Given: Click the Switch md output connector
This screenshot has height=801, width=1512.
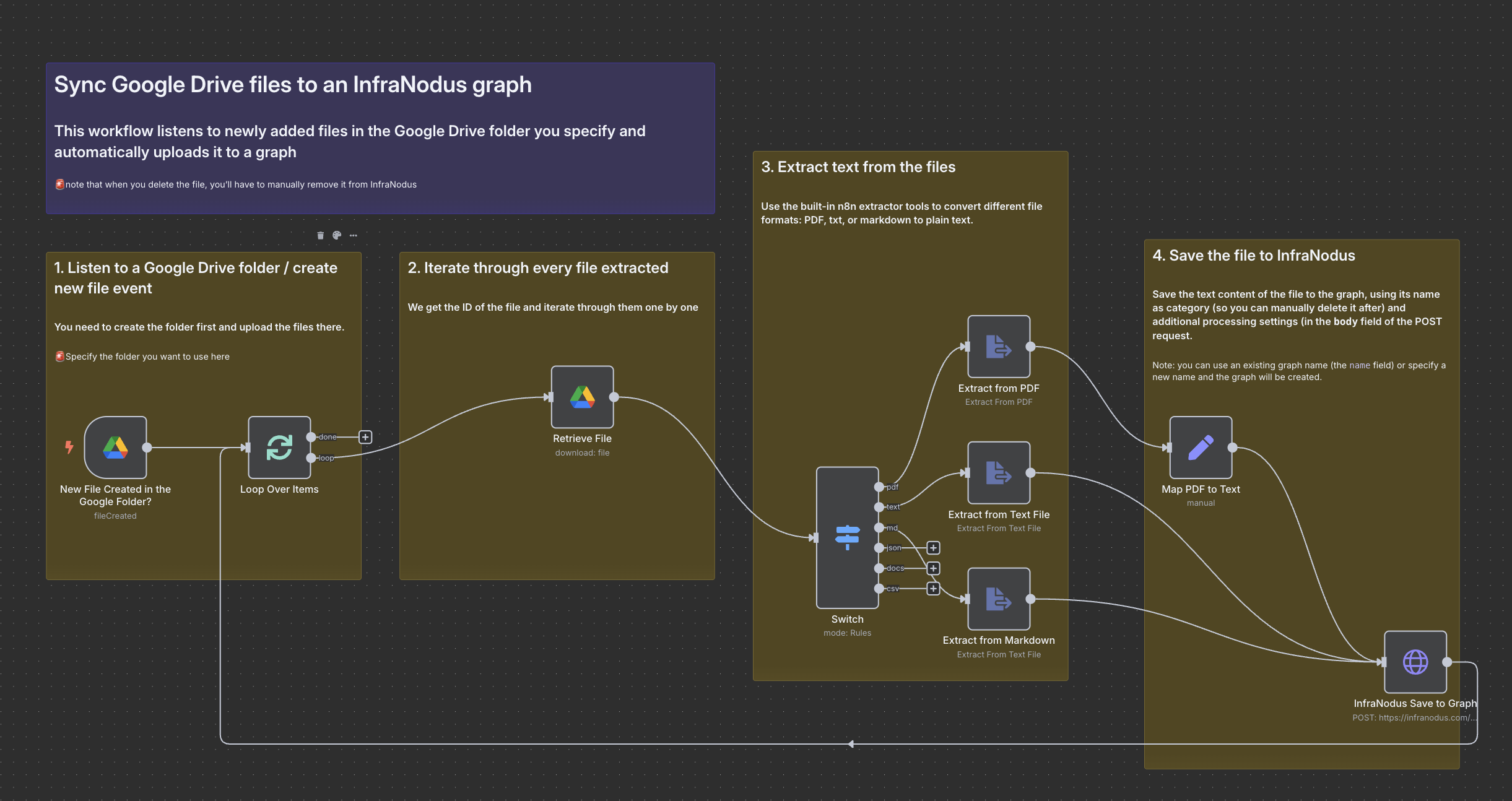Looking at the screenshot, I should (x=879, y=528).
